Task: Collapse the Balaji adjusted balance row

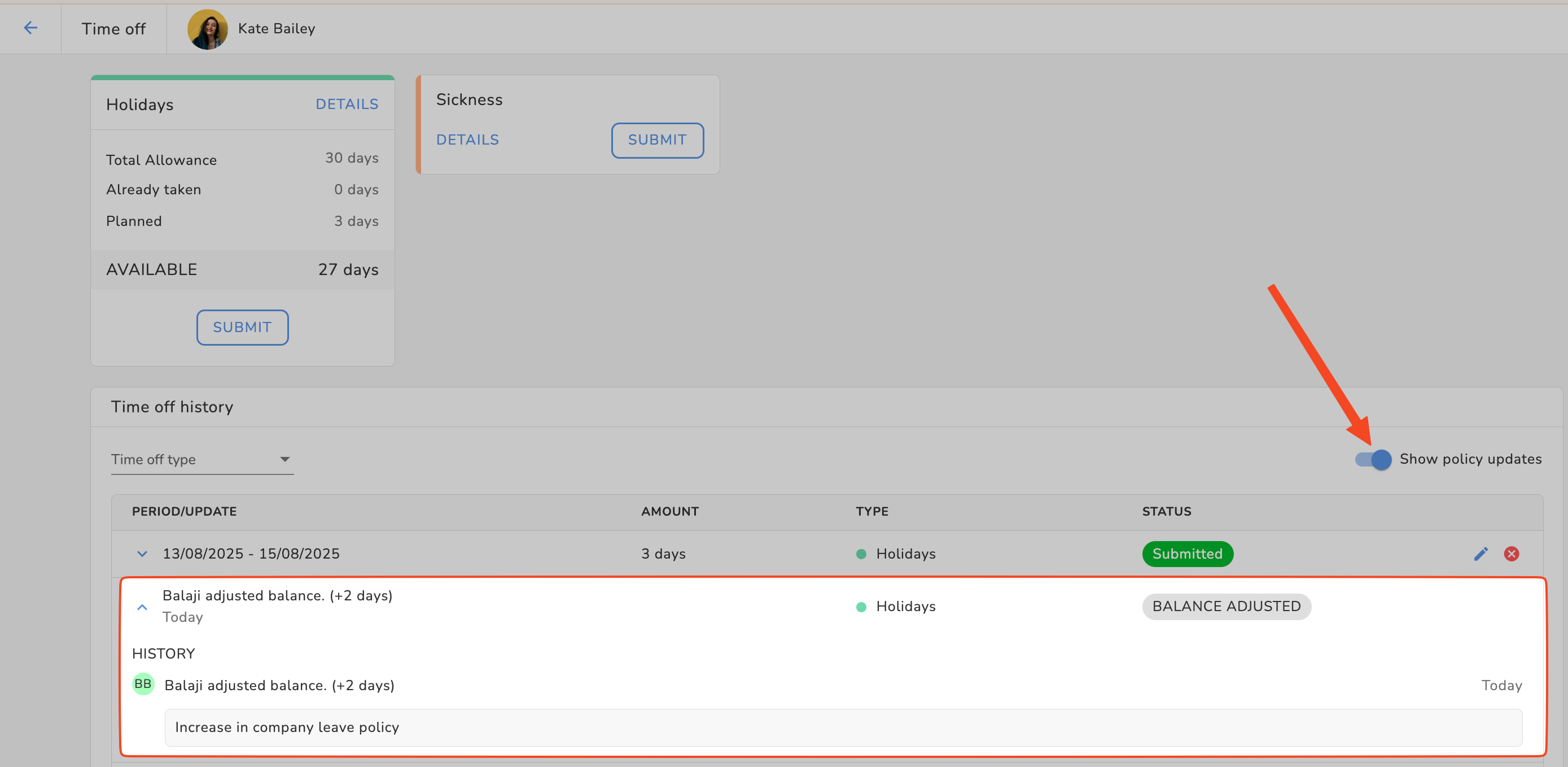Action: tap(142, 607)
